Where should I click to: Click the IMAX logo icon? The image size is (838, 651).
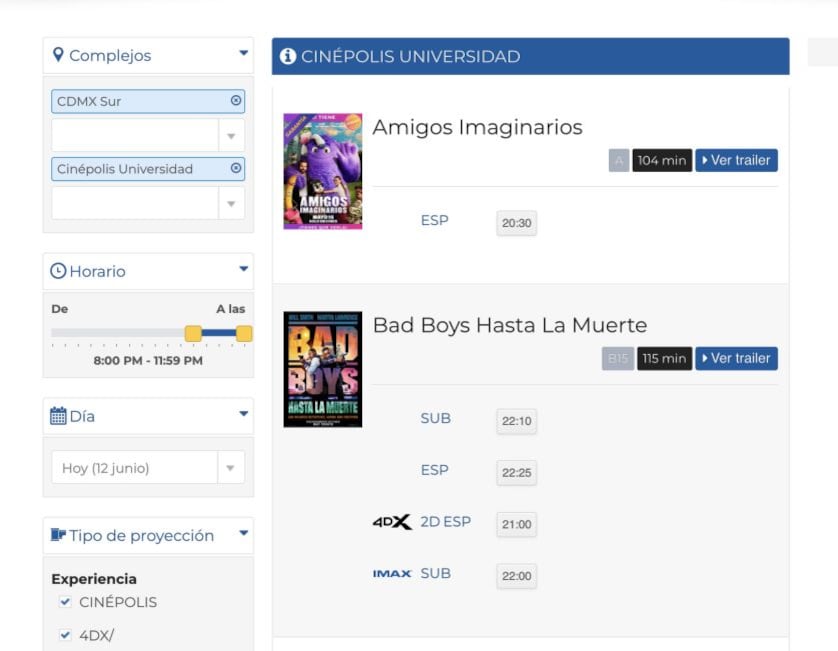click(x=392, y=574)
